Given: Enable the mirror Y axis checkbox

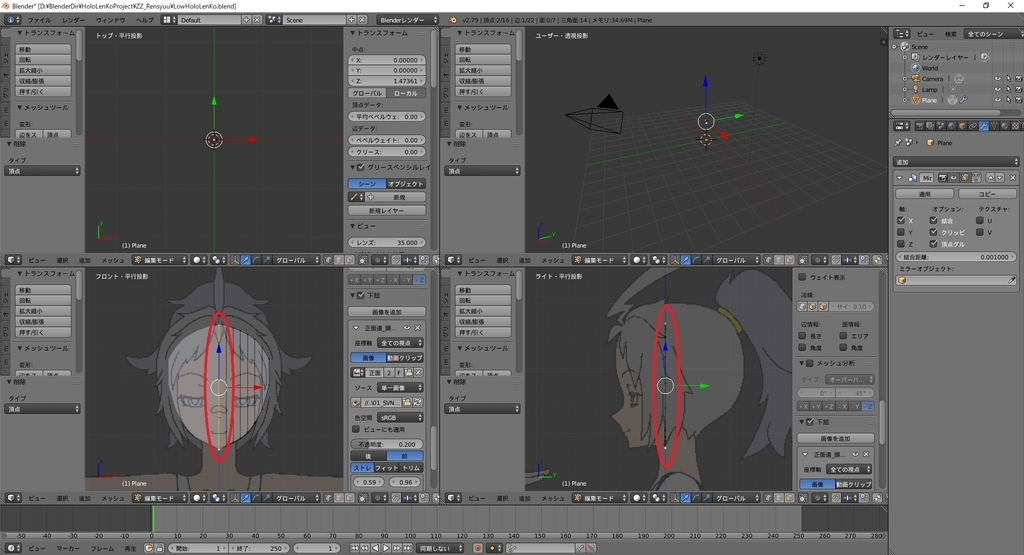Looking at the screenshot, I should [901, 232].
